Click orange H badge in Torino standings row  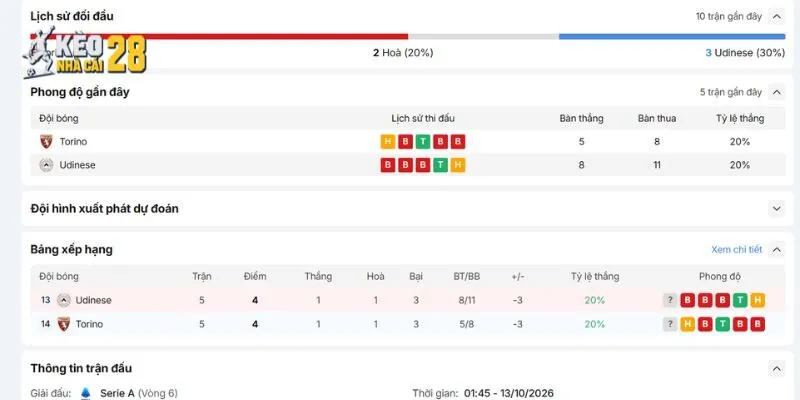click(x=687, y=324)
